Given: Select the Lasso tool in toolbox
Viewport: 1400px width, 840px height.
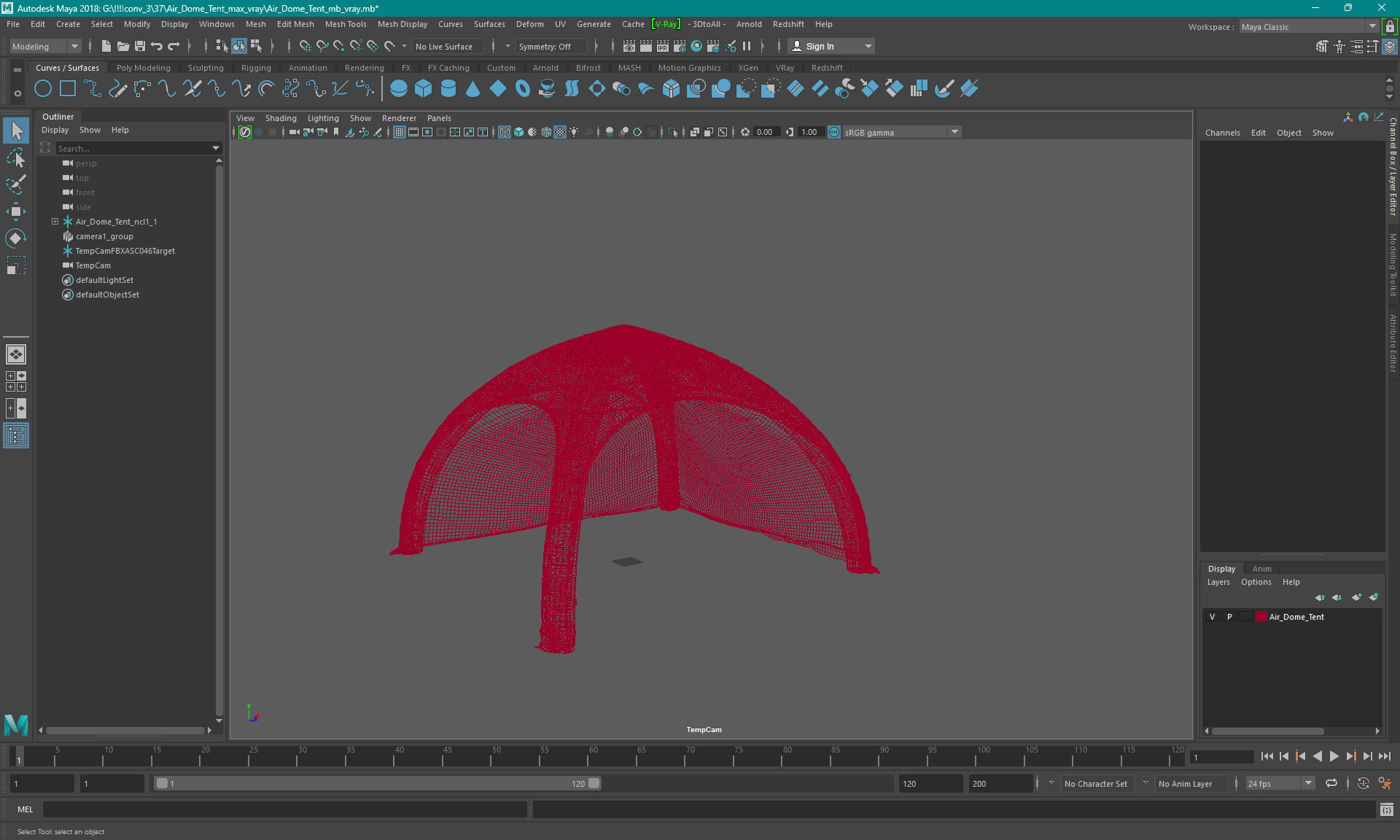Looking at the screenshot, I should (x=16, y=157).
